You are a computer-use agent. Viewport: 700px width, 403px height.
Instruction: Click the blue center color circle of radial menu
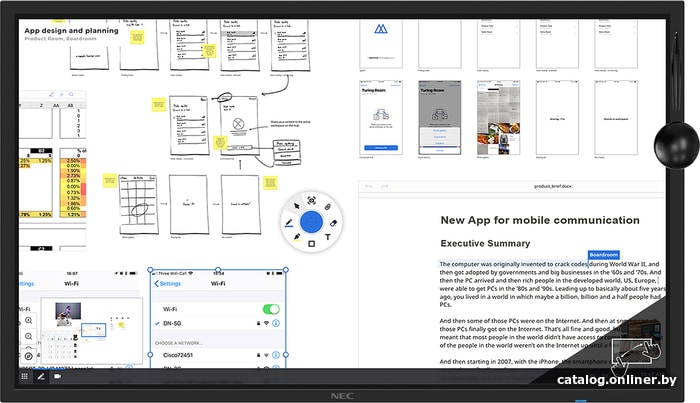point(312,222)
